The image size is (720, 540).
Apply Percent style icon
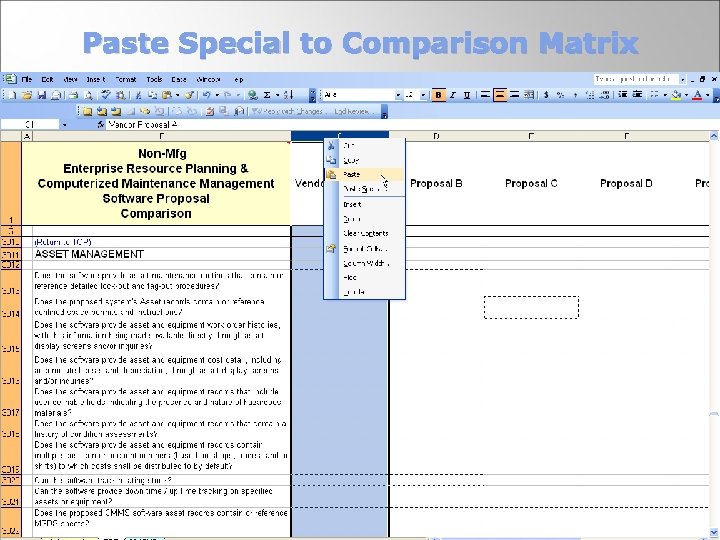coord(560,95)
